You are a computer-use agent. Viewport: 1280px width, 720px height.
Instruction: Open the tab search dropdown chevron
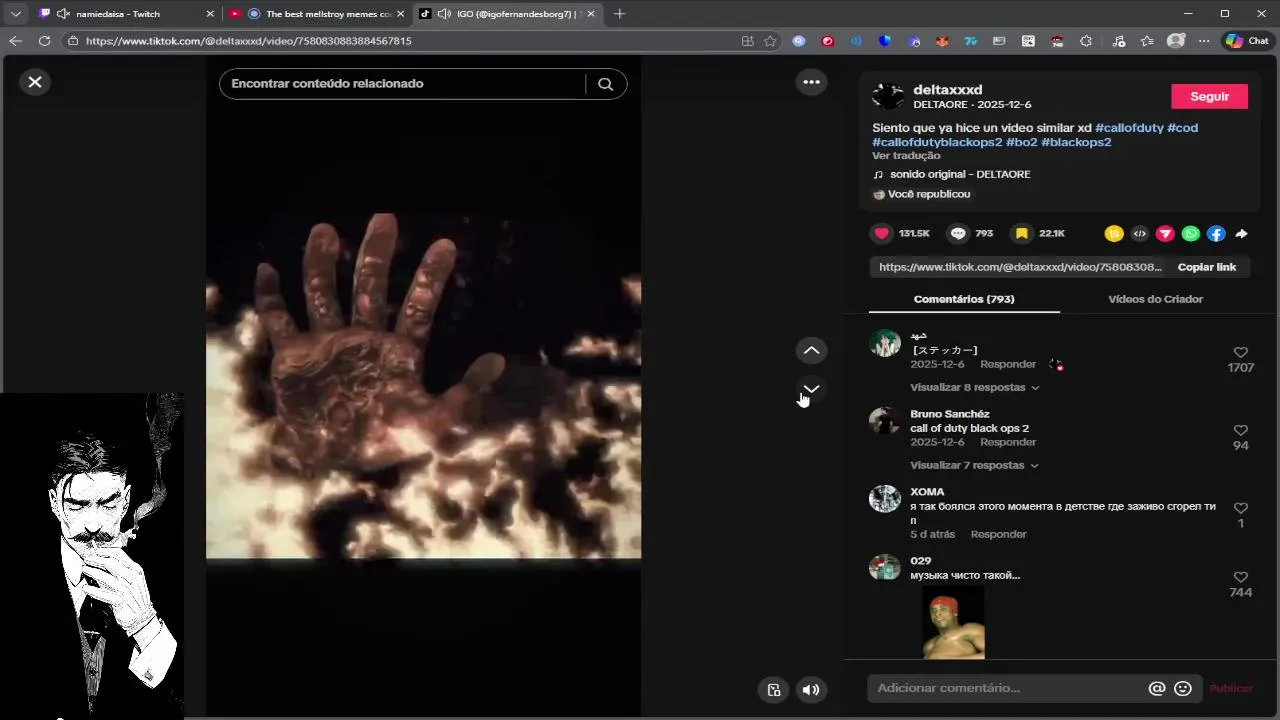tap(15, 14)
